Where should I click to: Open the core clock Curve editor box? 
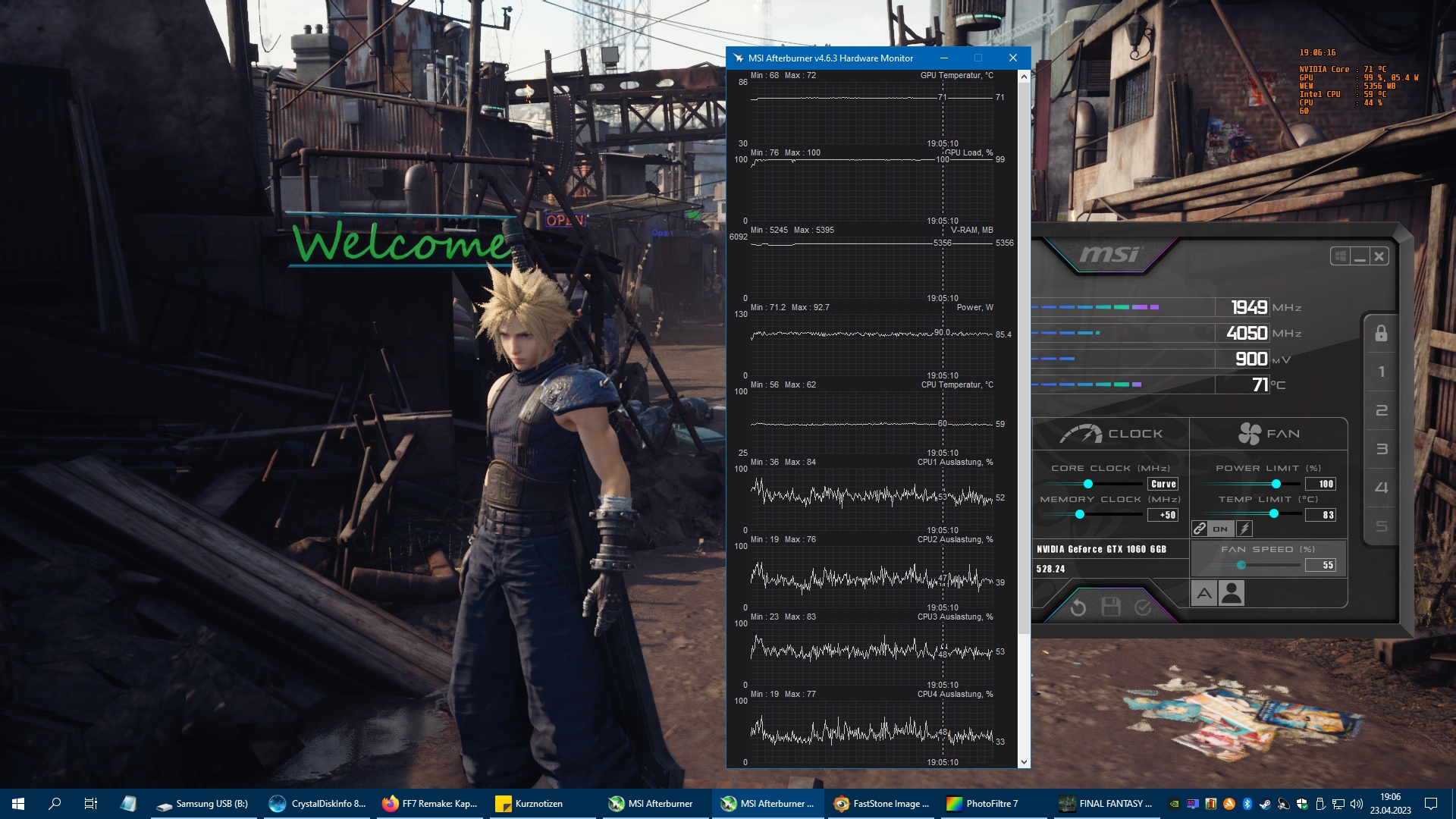[1163, 484]
